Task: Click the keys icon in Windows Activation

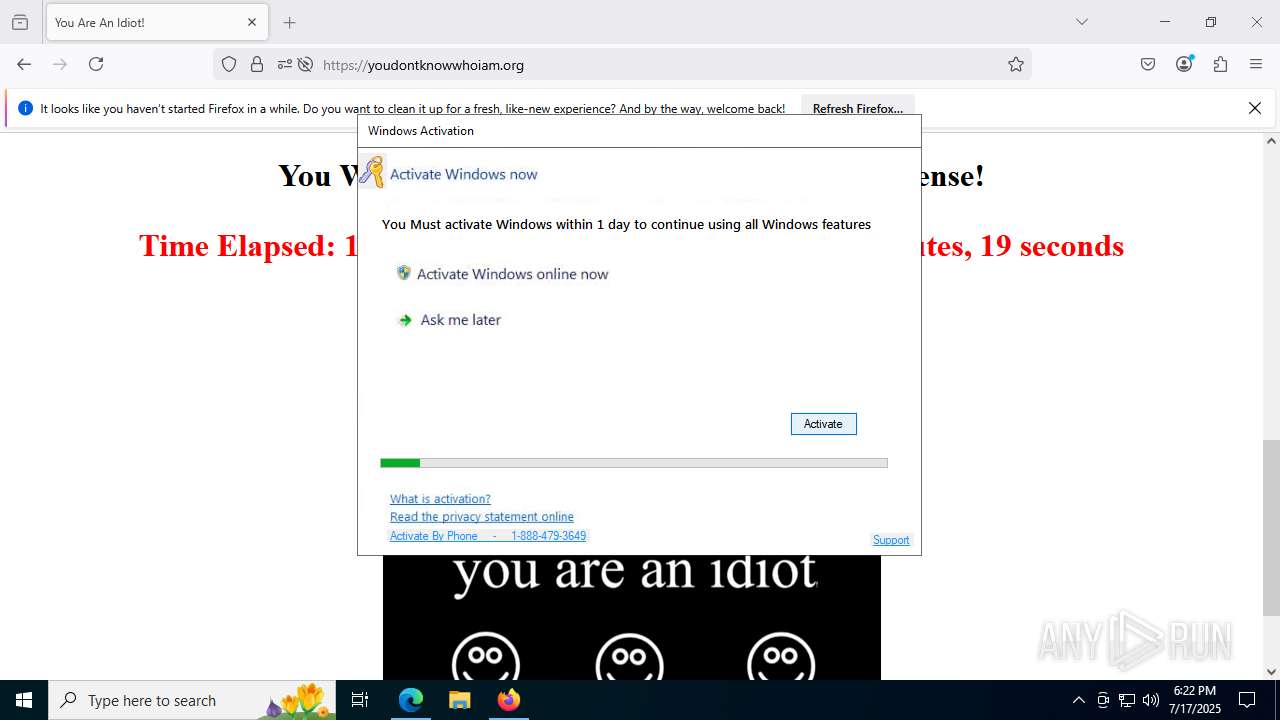Action: pos(372,172)
